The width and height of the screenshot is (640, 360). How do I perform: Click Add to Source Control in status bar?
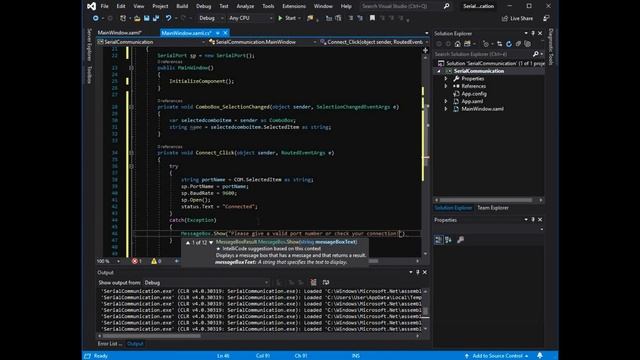496,356
